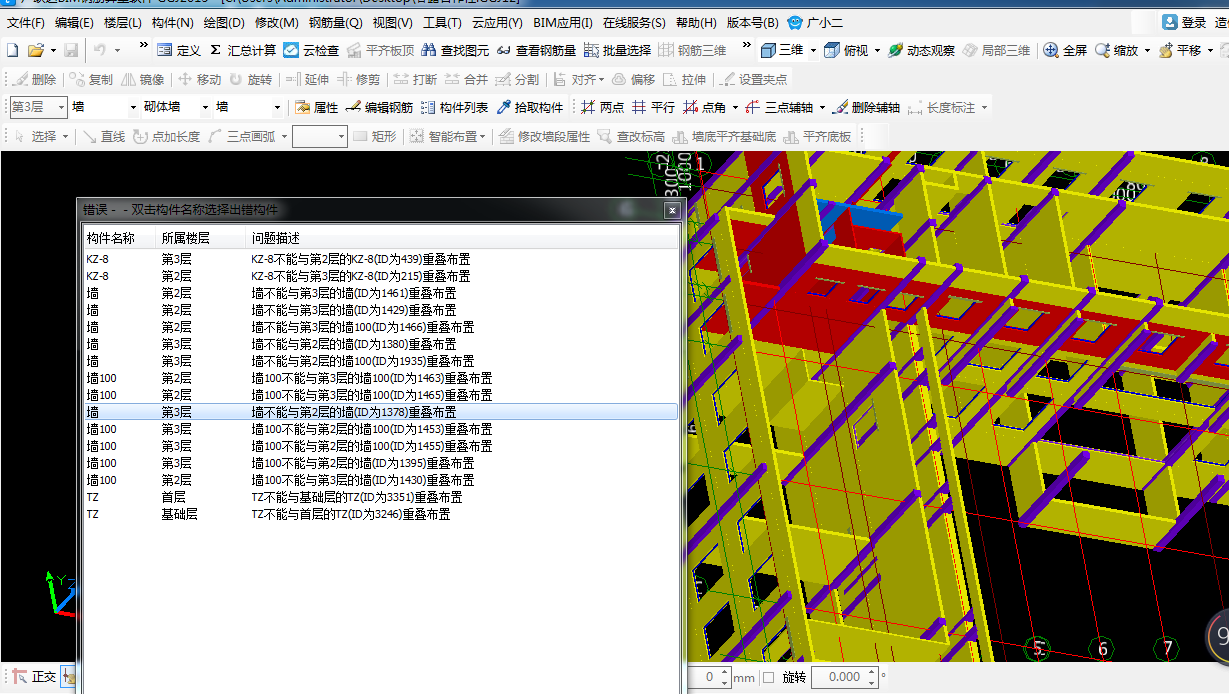The width and height of the screenshot is (1229, 694).
Task: Click 平齐板顶 align slab top
Action: pos(380,50)
